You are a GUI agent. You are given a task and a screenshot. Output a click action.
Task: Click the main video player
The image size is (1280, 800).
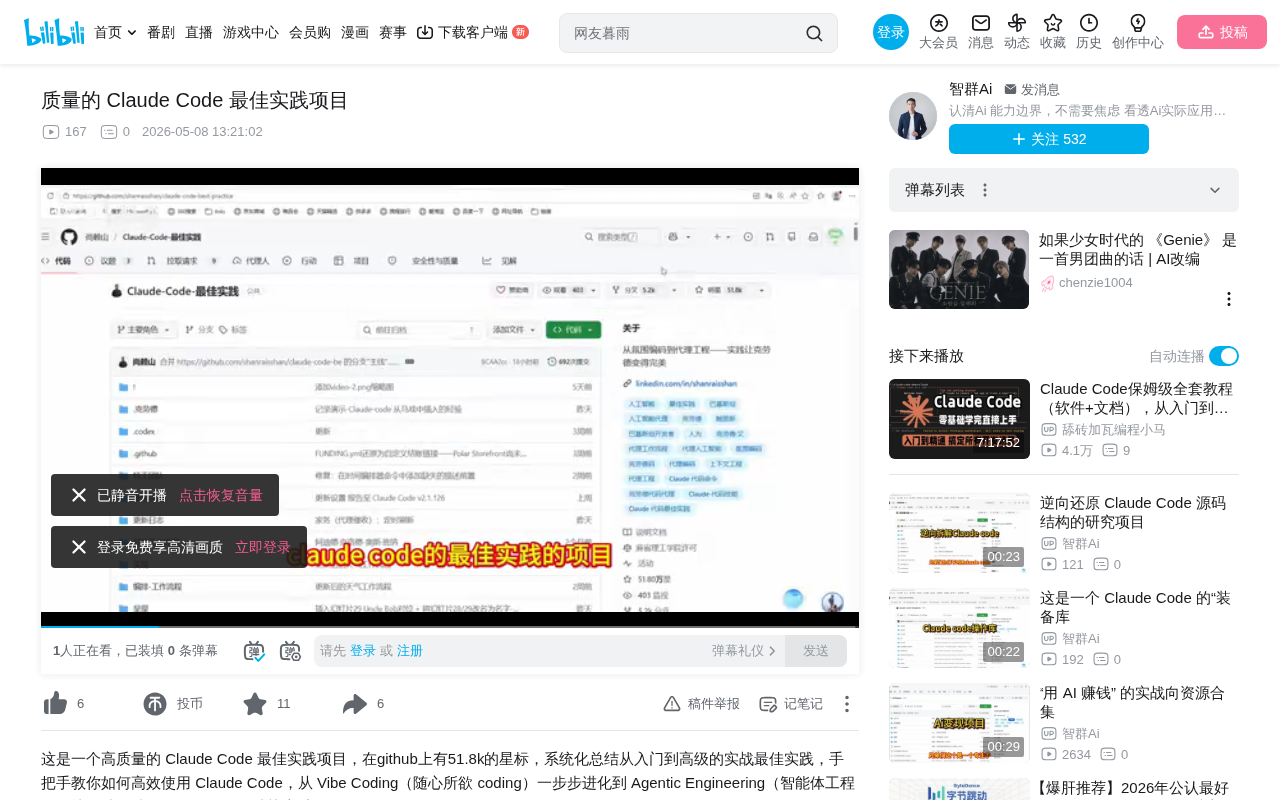450,398
